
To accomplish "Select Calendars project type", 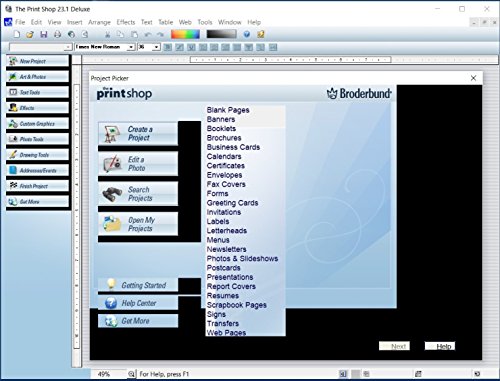I will pos(224,156).
